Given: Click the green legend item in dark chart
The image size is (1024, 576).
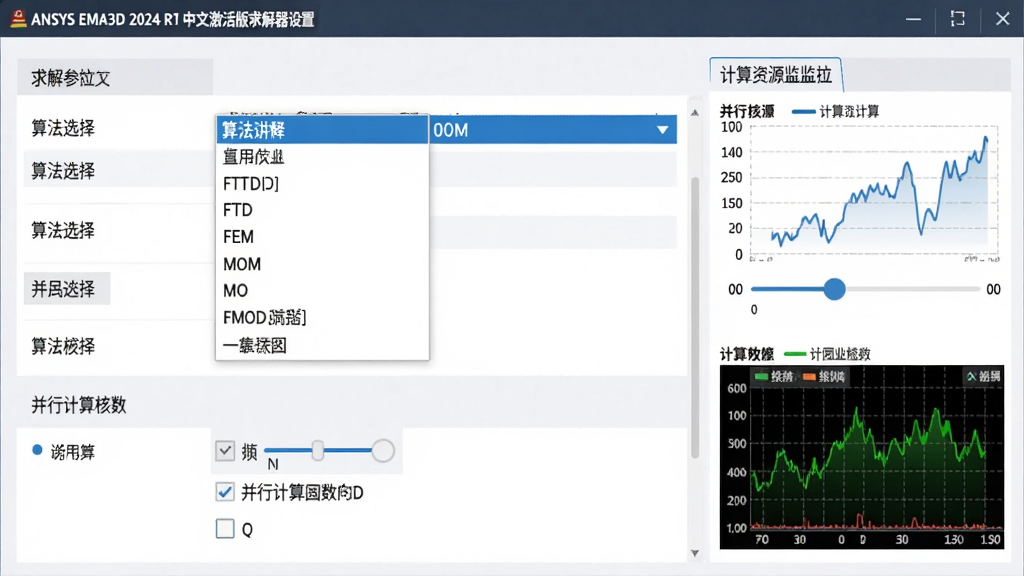Looking at the screenshot, I should 774,376.
